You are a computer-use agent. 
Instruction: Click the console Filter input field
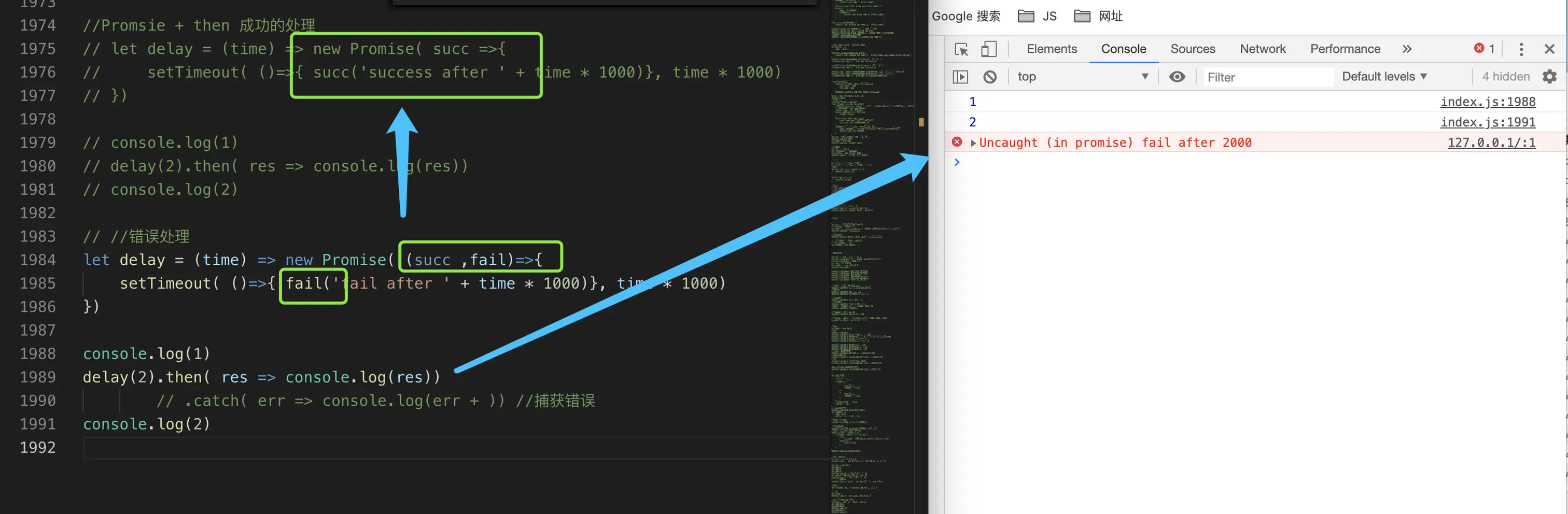click(1268, 77)
